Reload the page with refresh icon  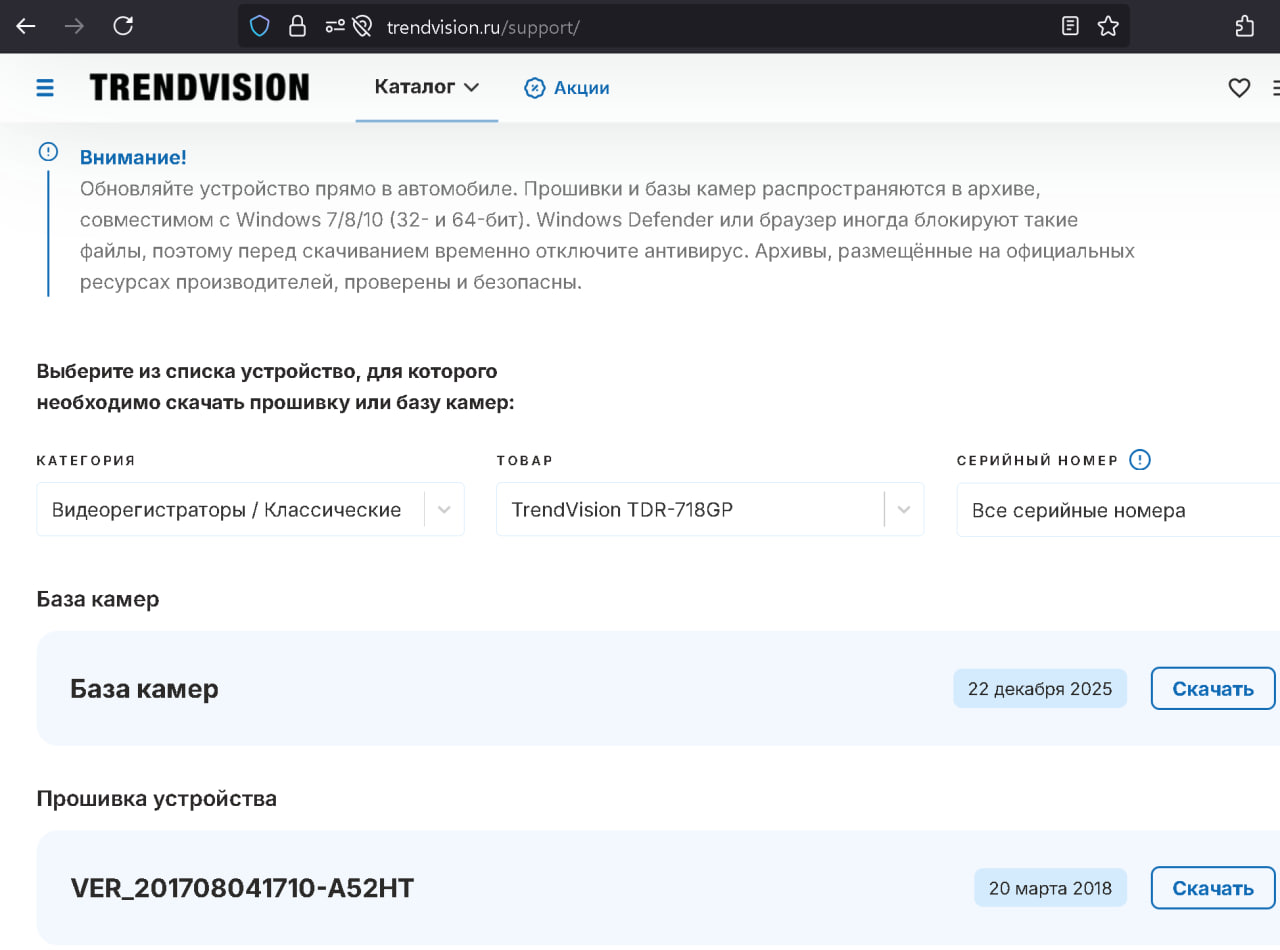[x=123, y=27]
